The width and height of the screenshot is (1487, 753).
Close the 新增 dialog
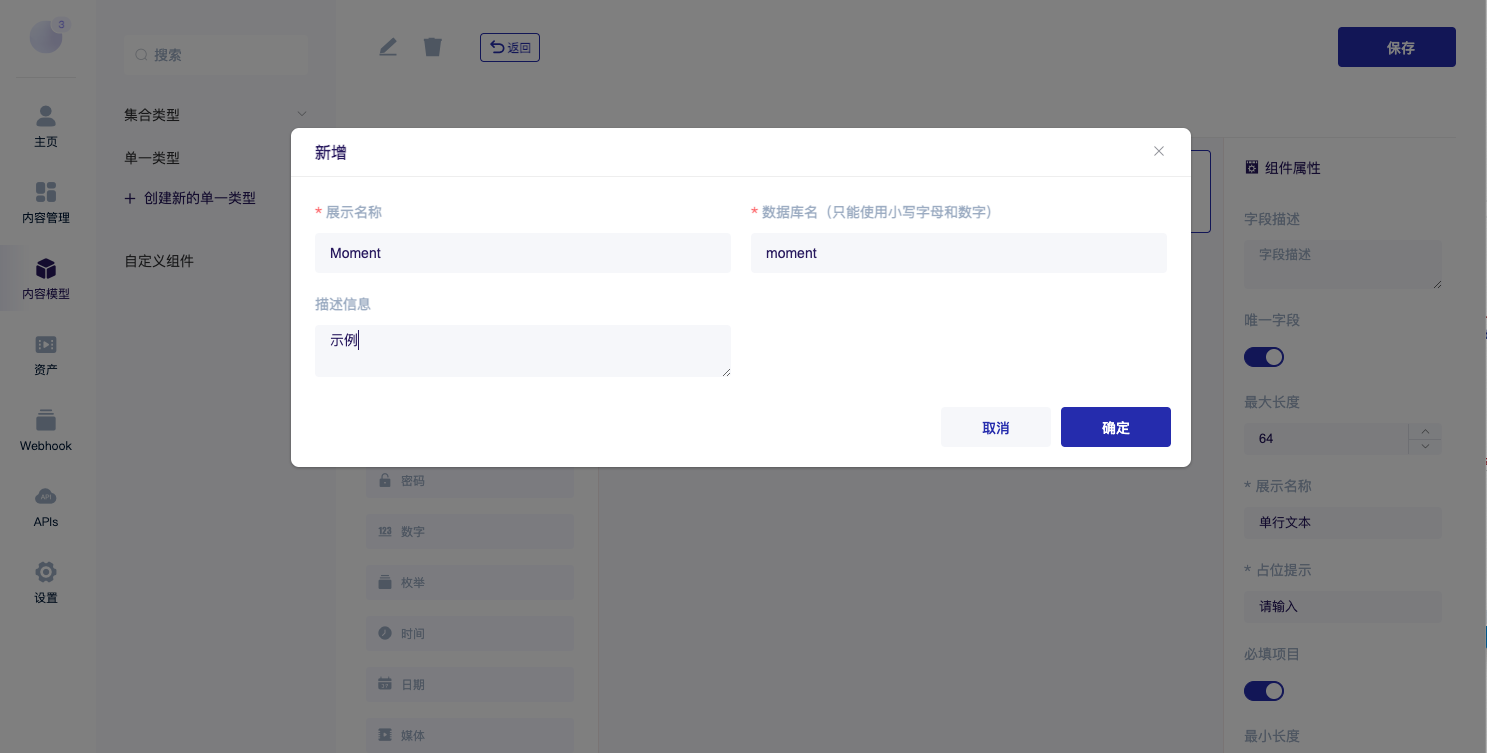[x=1159, y=151]
